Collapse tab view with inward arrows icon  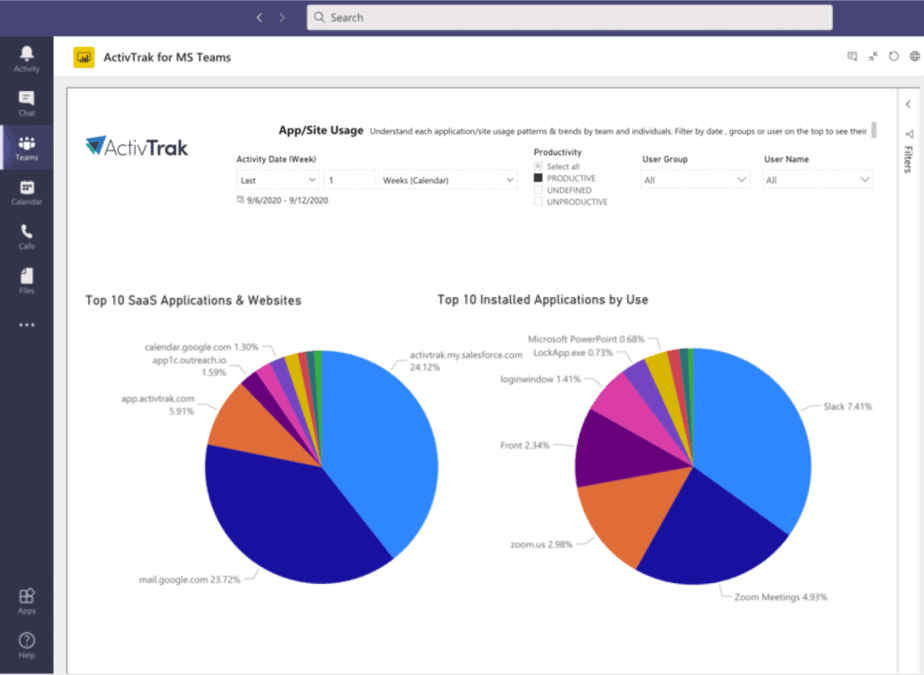873,56
